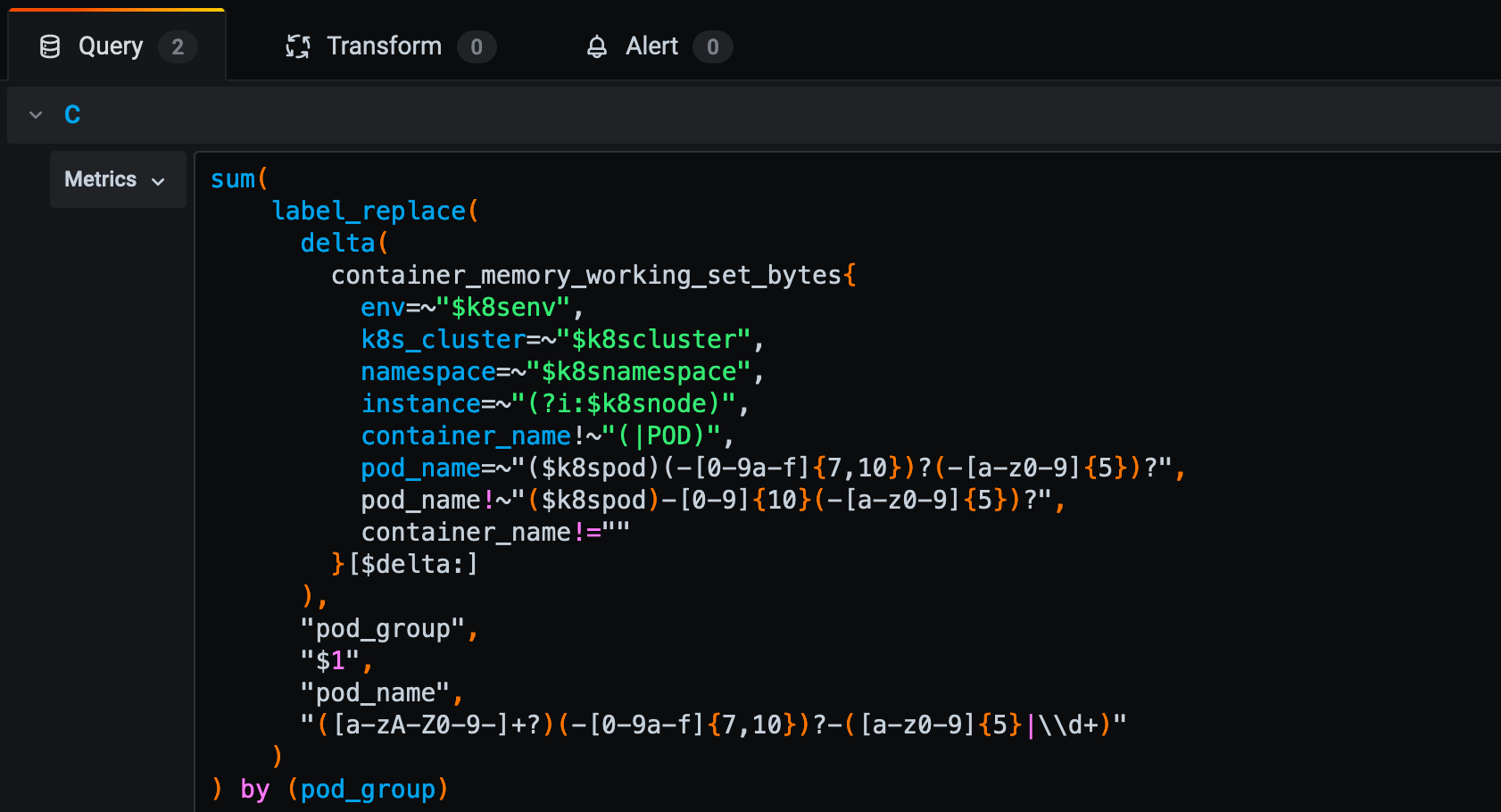Click the label_replace function name

[366, 211]
